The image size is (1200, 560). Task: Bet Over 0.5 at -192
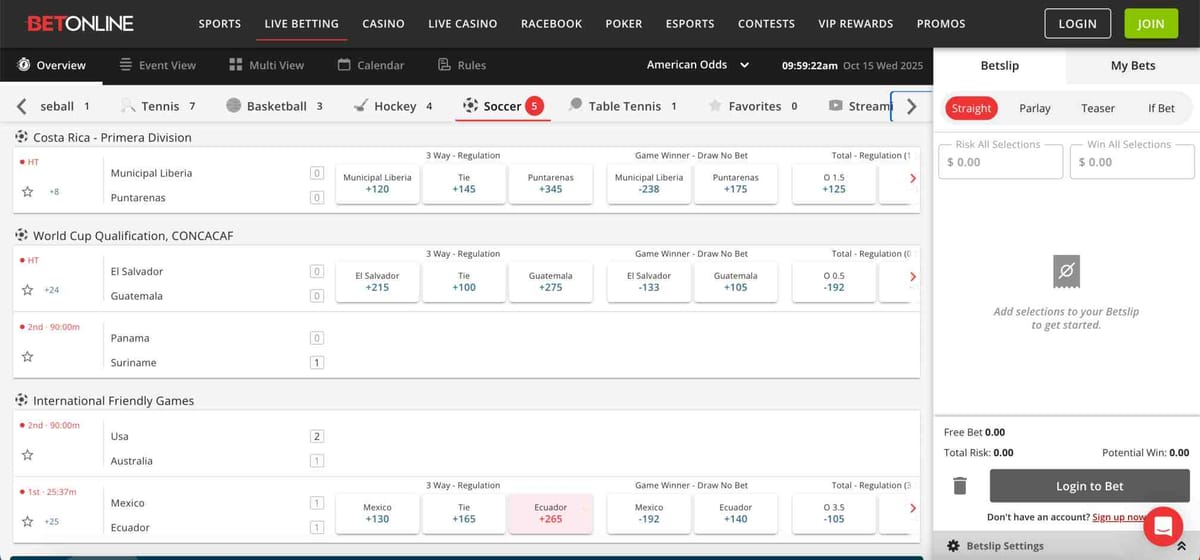(x=834, y=281)
